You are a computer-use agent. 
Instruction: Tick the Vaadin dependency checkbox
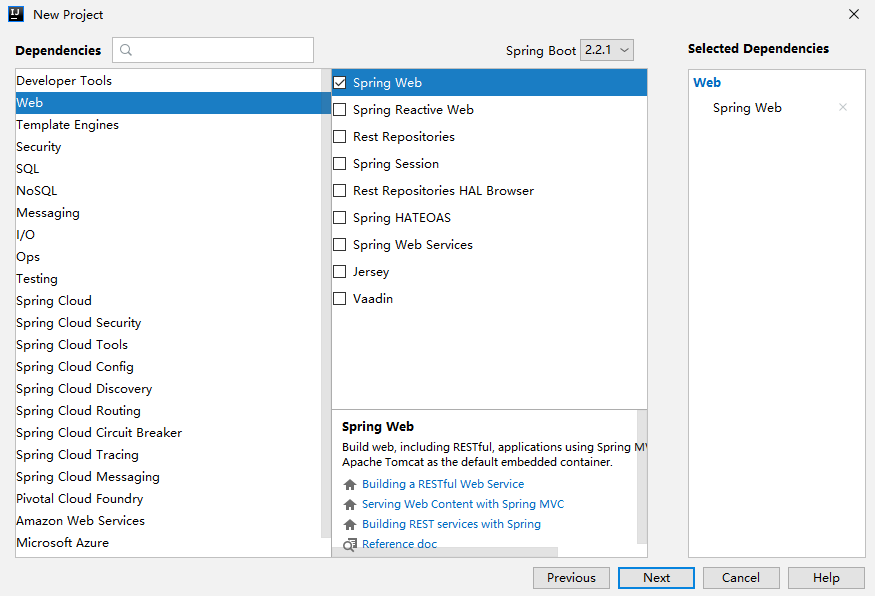click(340, 299)
